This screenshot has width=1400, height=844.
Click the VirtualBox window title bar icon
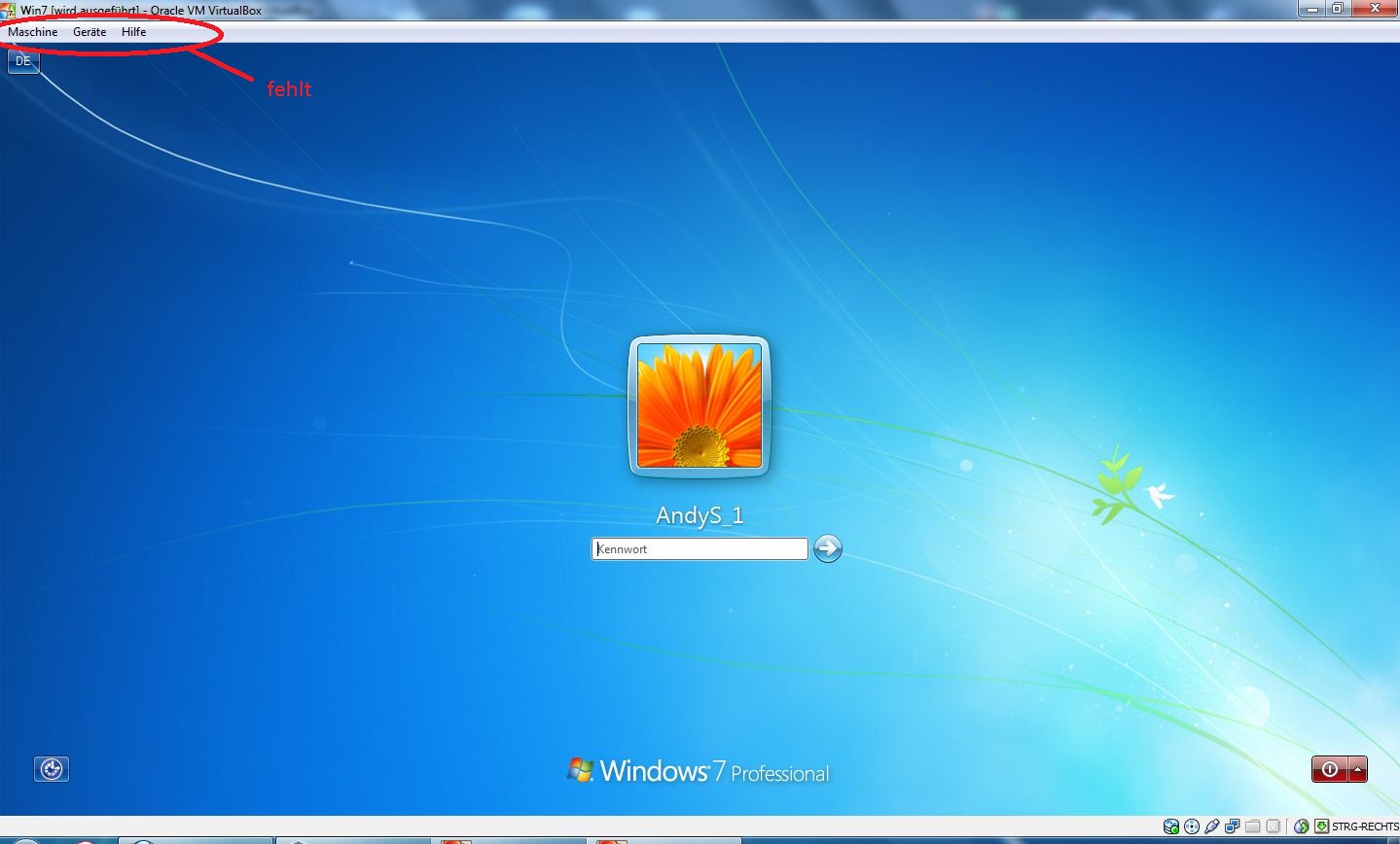(9, 10)
